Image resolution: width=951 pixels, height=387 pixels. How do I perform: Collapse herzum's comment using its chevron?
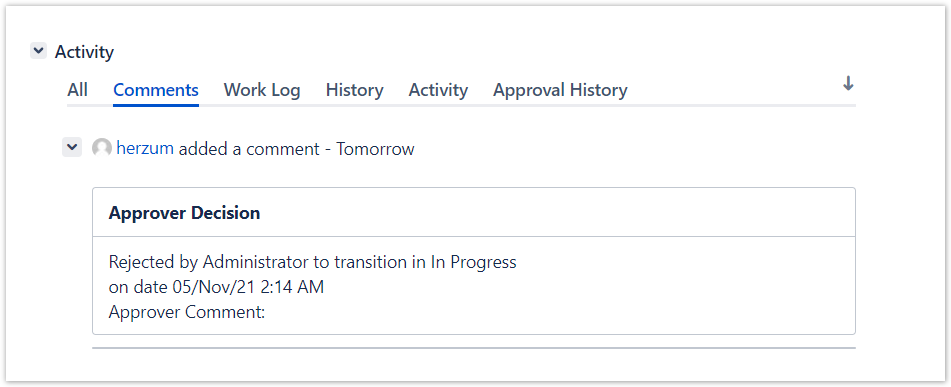(x=72, y=147)
